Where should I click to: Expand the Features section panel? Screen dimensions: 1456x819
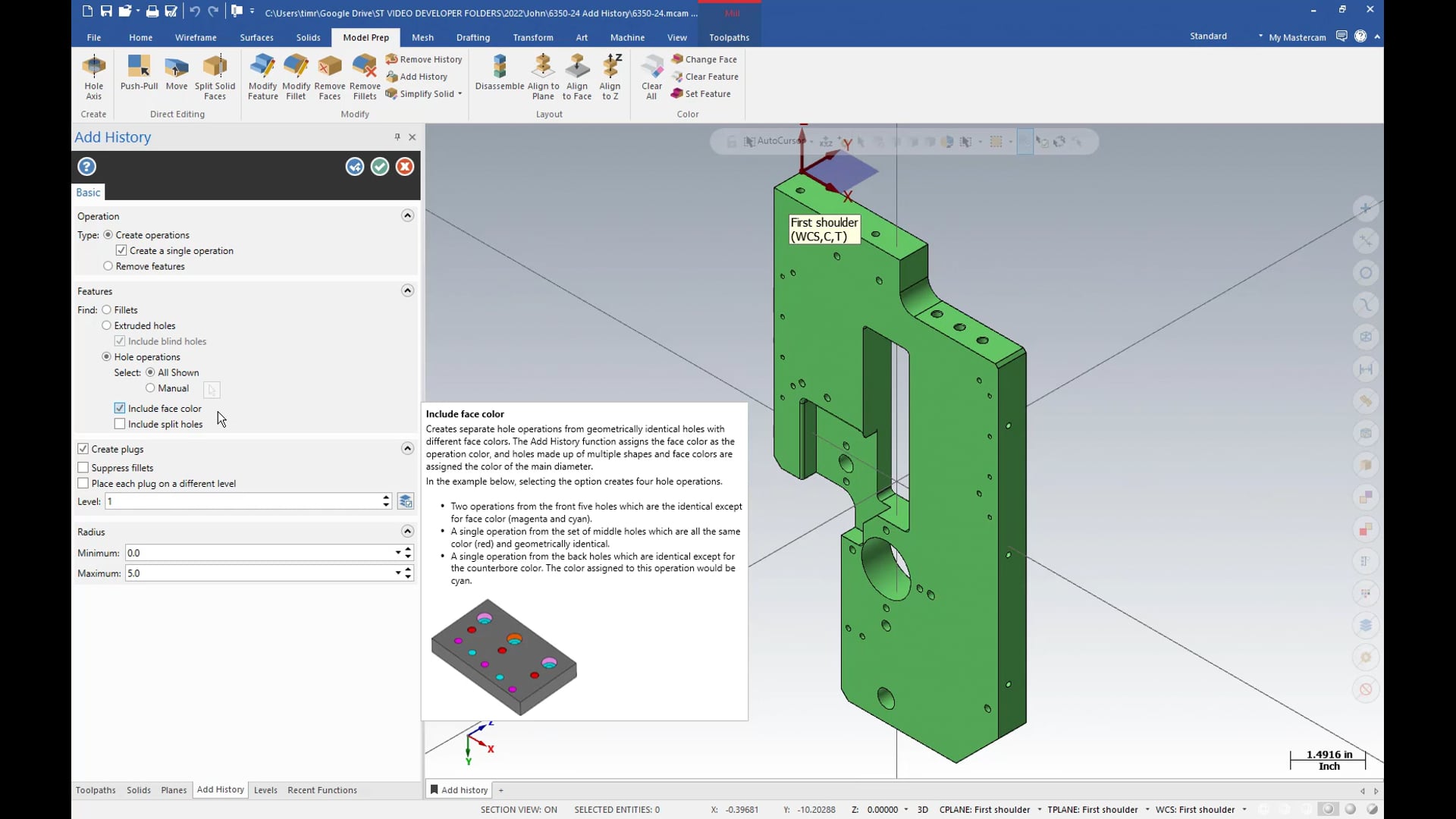pyautogui.click(x=407, y=290)
